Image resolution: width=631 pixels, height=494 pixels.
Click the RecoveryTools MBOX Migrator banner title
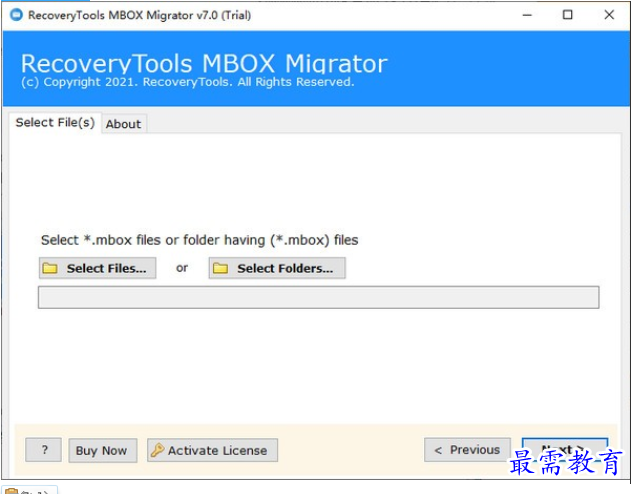(x=204, y=63)
